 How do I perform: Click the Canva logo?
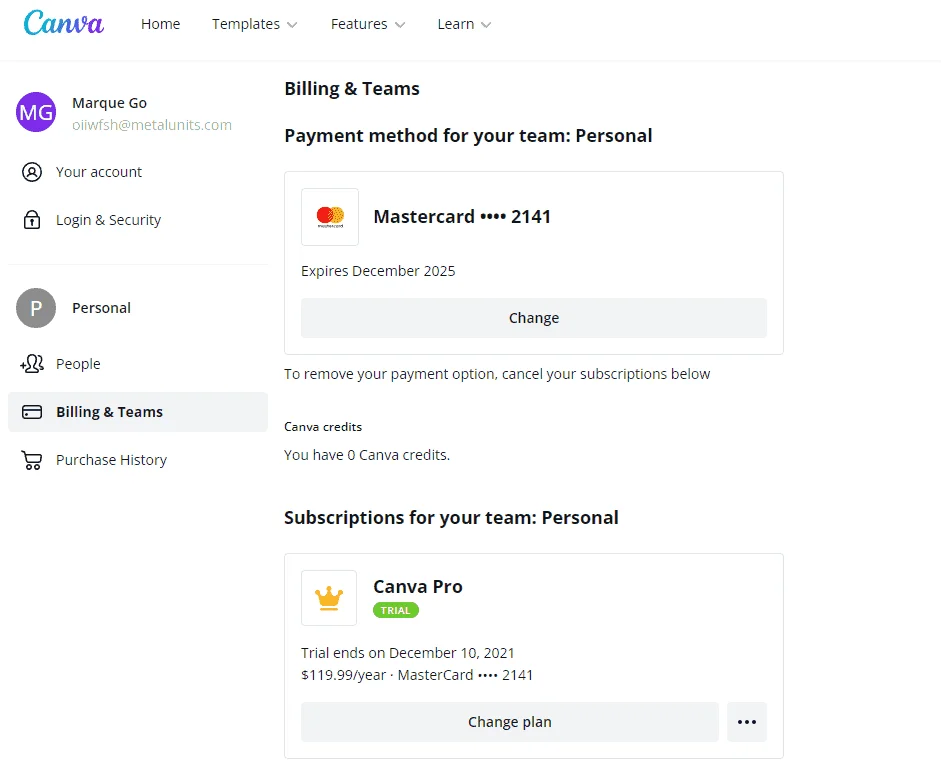pos(64,23)
